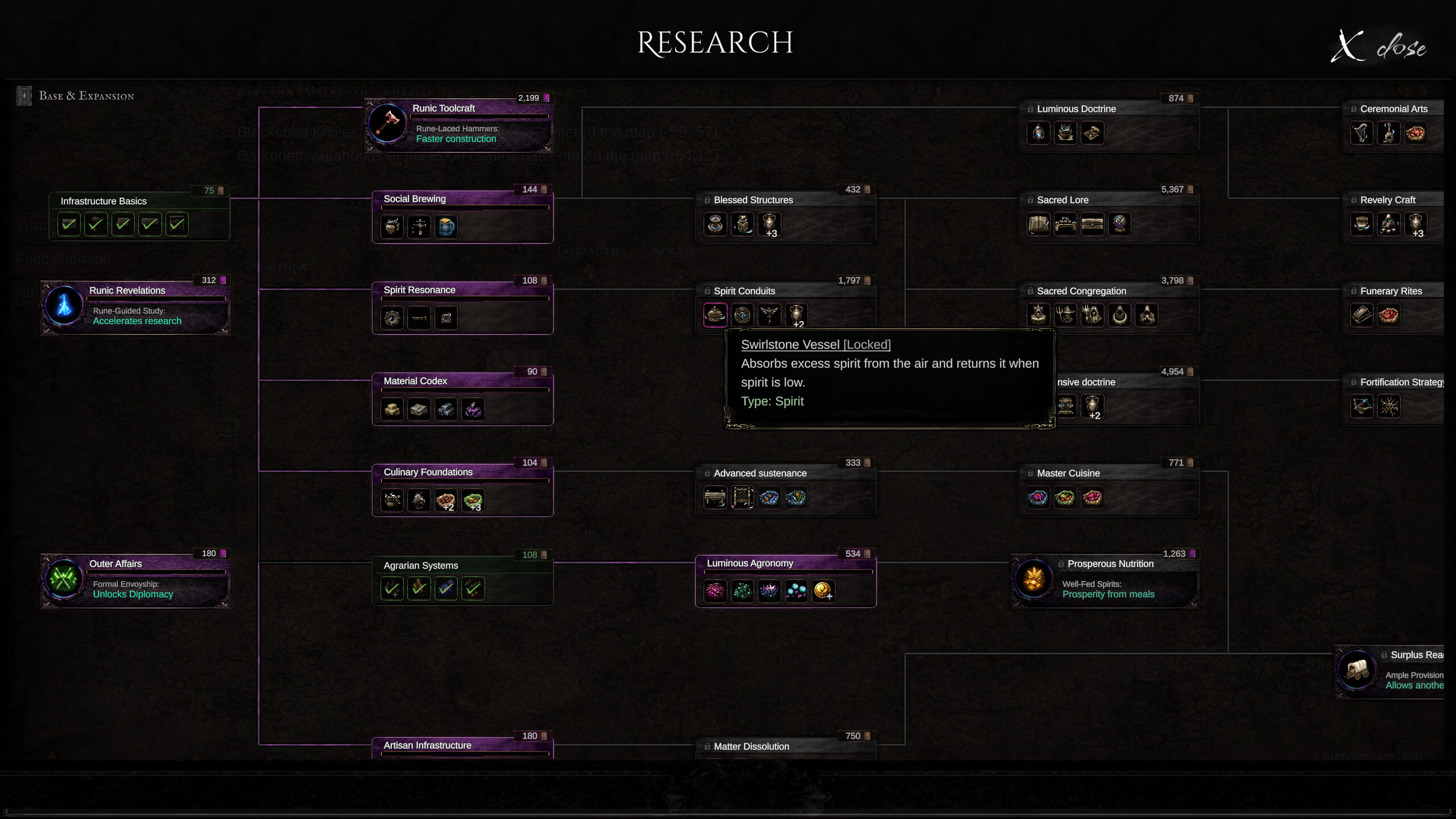Click the 2,199 cost on Runic Toolcraft
The height and width of the screenshot is (819, 1456).
pyautogui.click(x=528, y=98)
